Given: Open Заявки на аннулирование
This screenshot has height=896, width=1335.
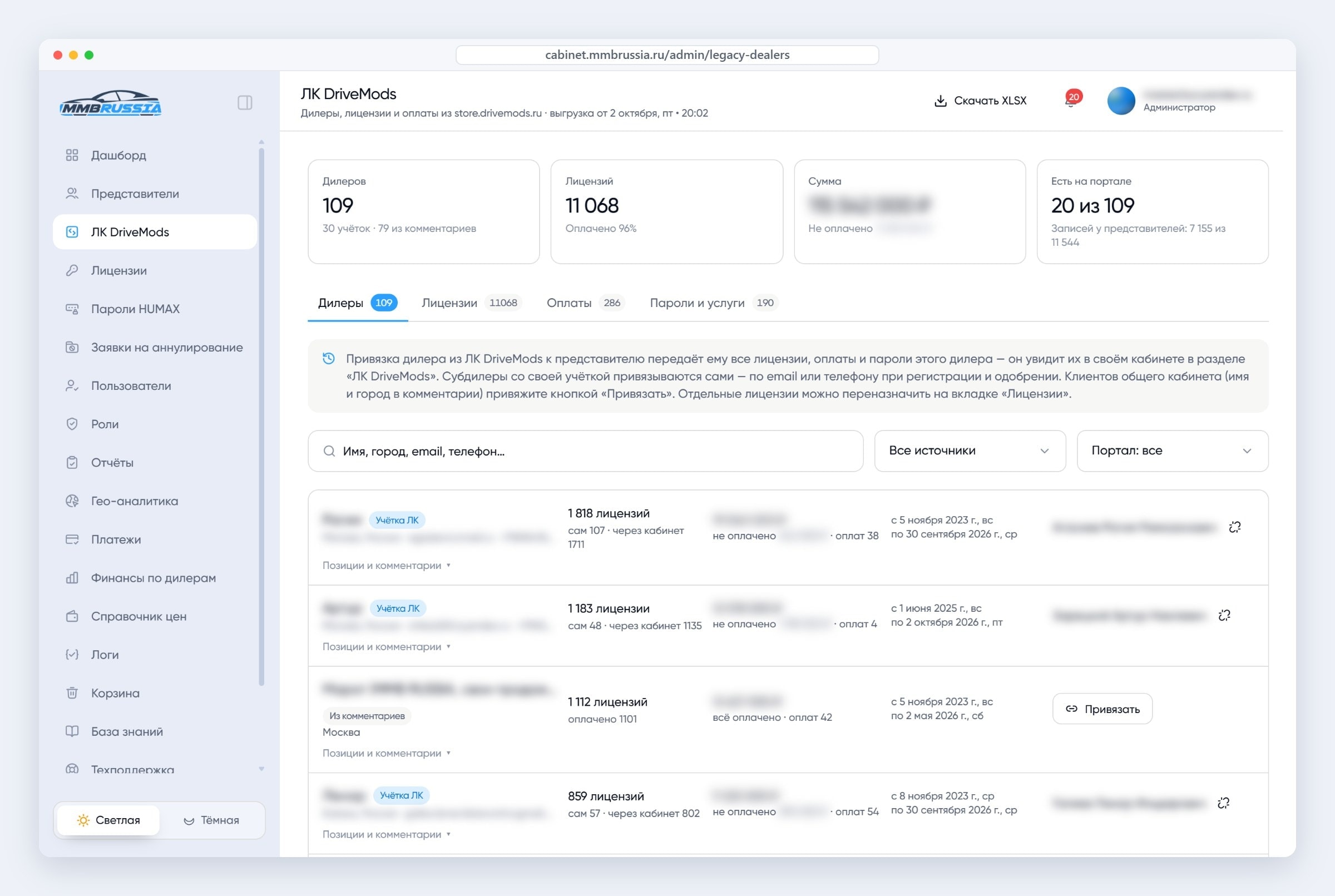Looking at the screenshot, I should click(155, 347).
